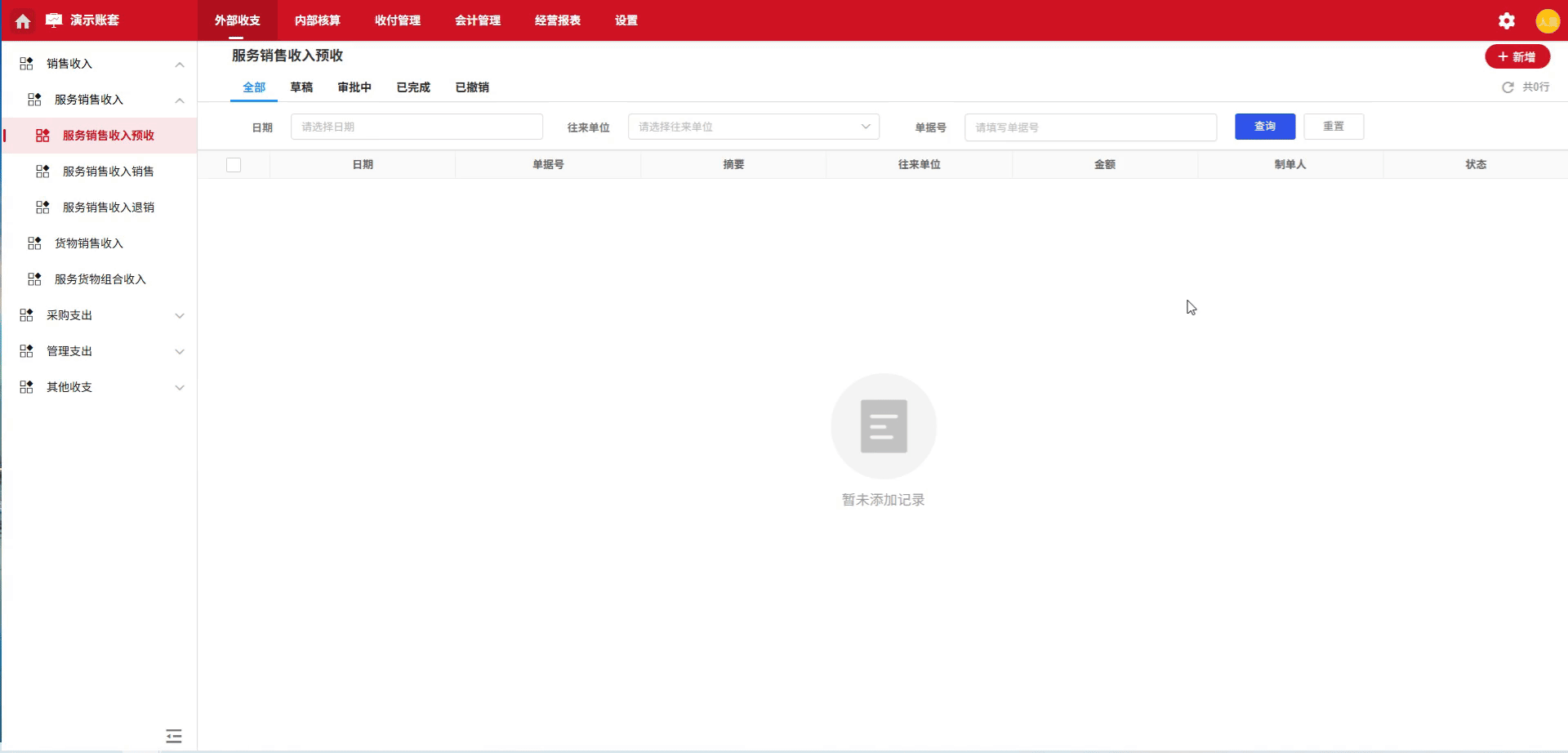Click the 演示账套 account icon

coord(52,20)
